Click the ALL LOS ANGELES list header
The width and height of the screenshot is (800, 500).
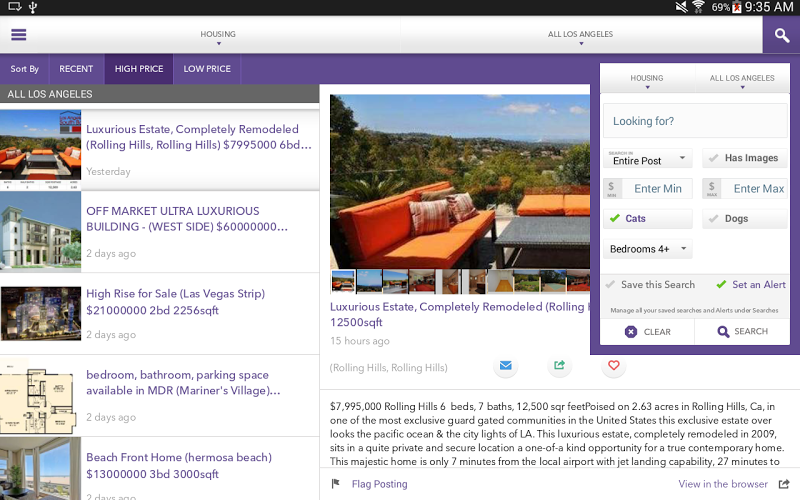click(159, 94)
